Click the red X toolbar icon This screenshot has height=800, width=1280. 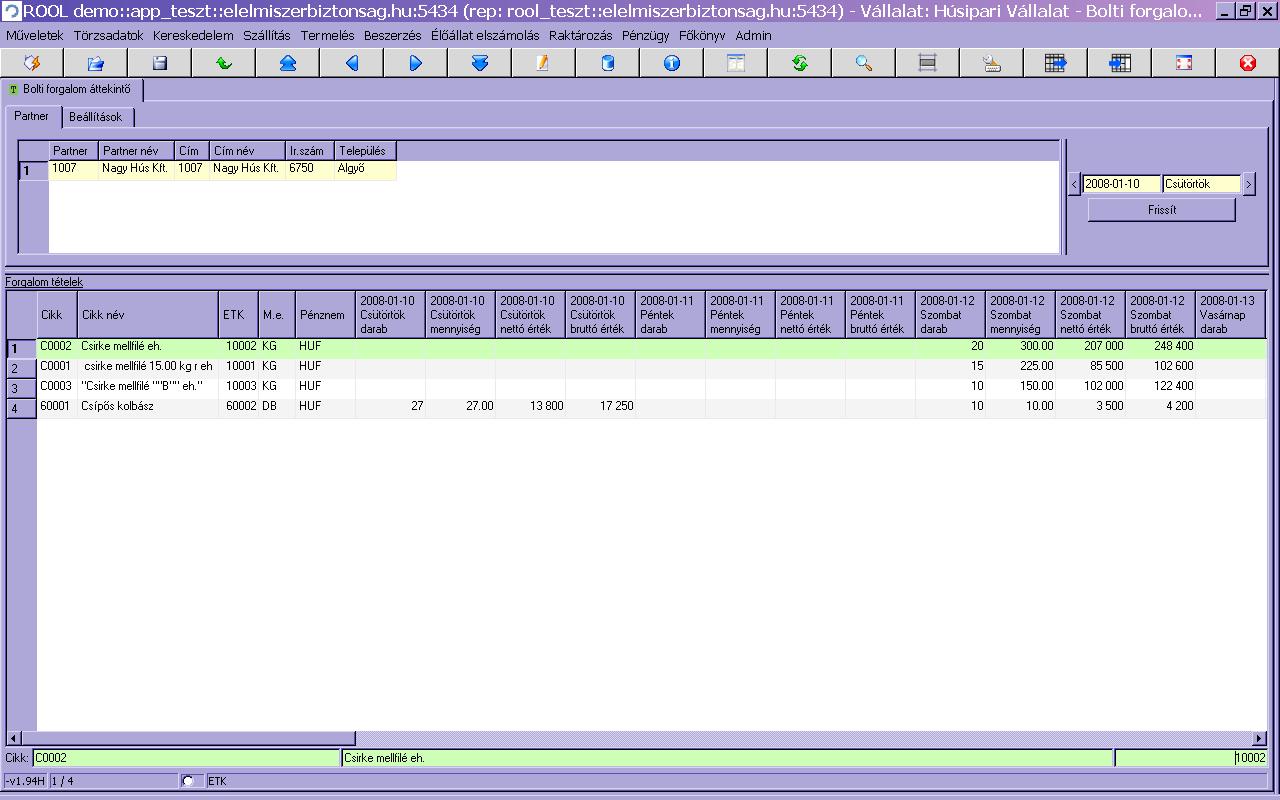(1247, 63)
